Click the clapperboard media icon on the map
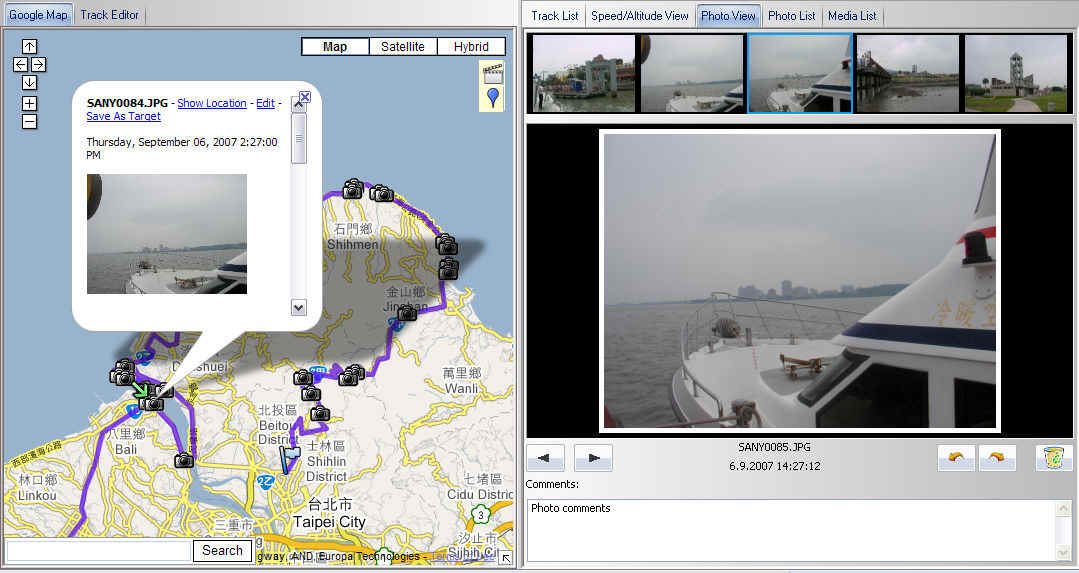Viewport: 1079px width, 573px height. point(493,73)
